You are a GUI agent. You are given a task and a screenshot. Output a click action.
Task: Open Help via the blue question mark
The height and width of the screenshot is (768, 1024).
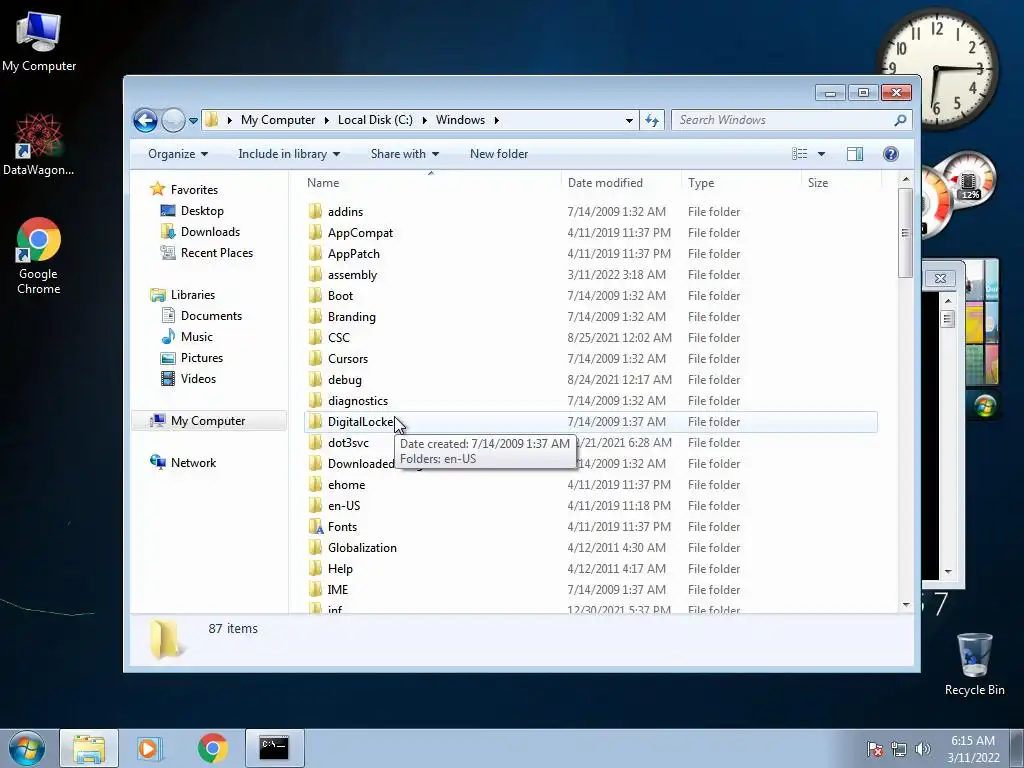[x=891, y=154]
